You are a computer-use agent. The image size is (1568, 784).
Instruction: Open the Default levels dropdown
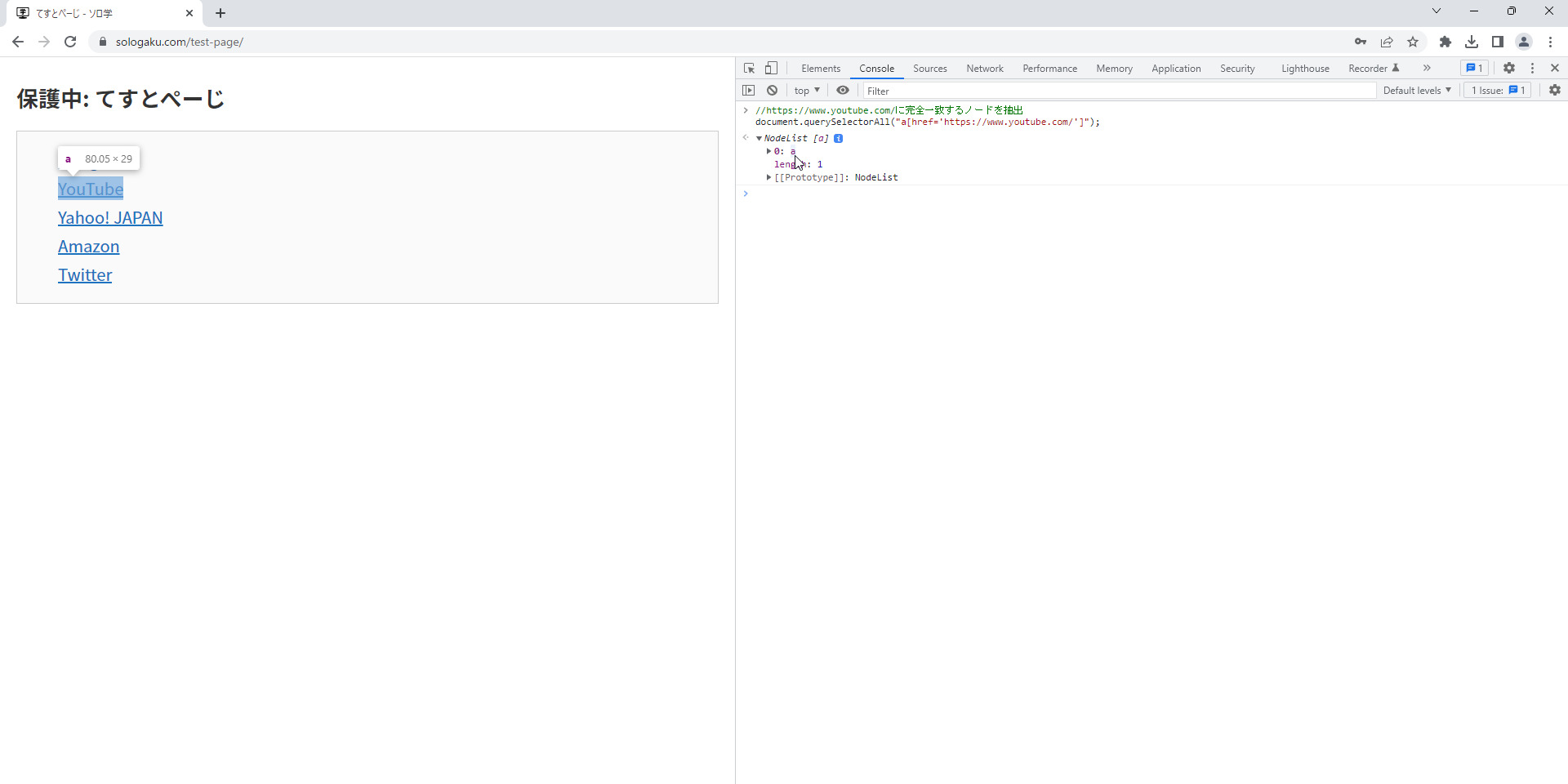(x=1417, y=91)
